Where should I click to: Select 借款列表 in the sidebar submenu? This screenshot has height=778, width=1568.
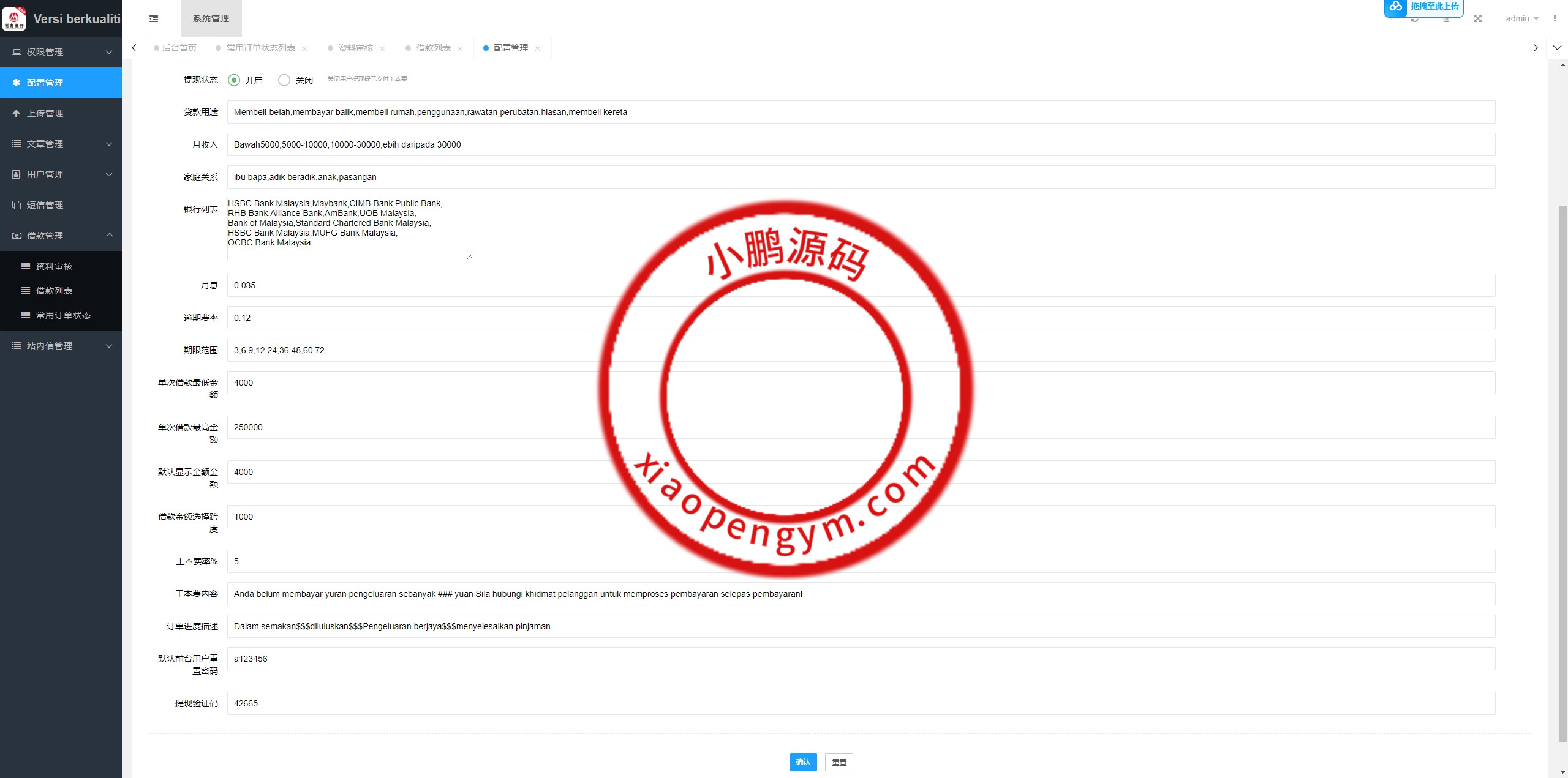(x=54, y=291)
